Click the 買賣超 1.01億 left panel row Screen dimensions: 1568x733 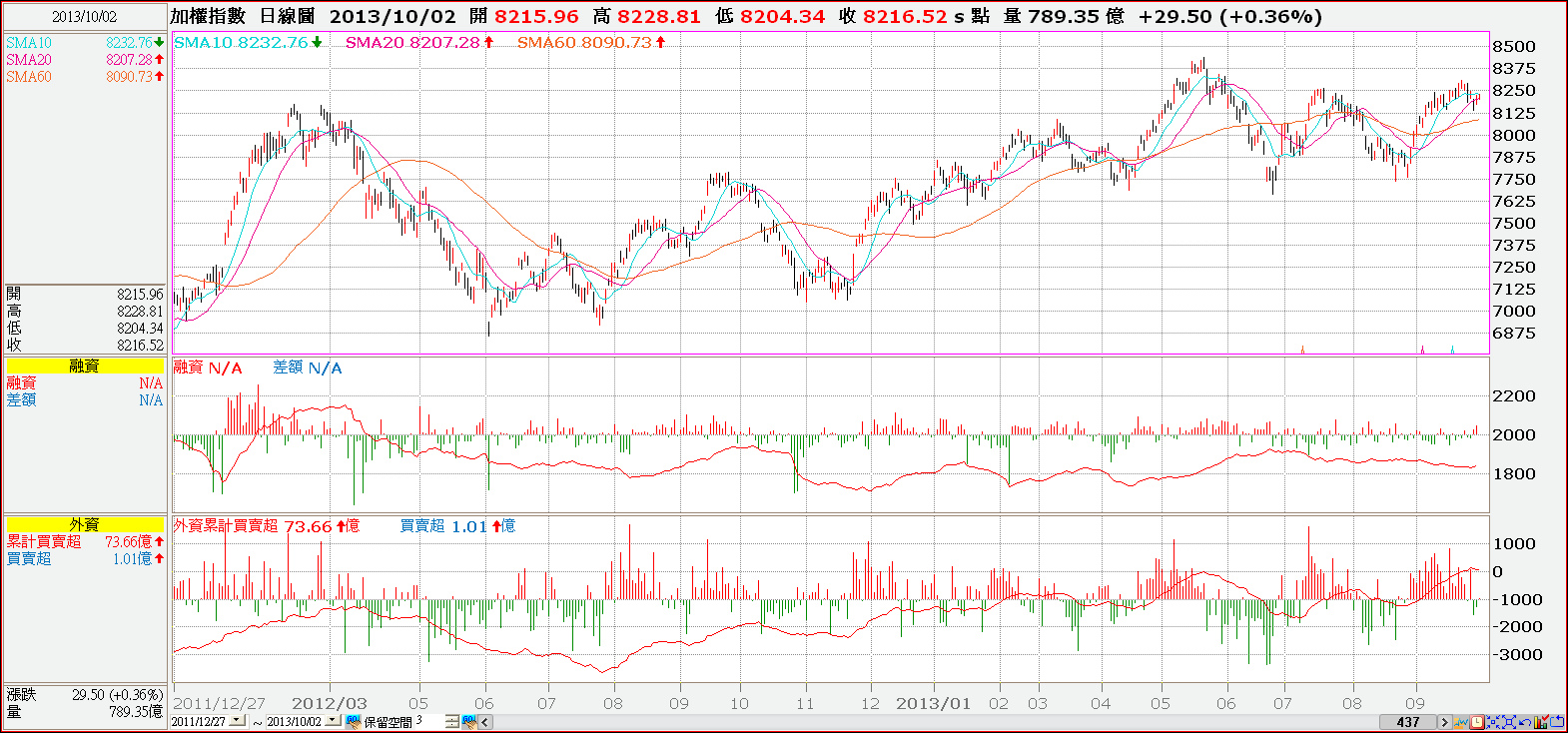85,558
